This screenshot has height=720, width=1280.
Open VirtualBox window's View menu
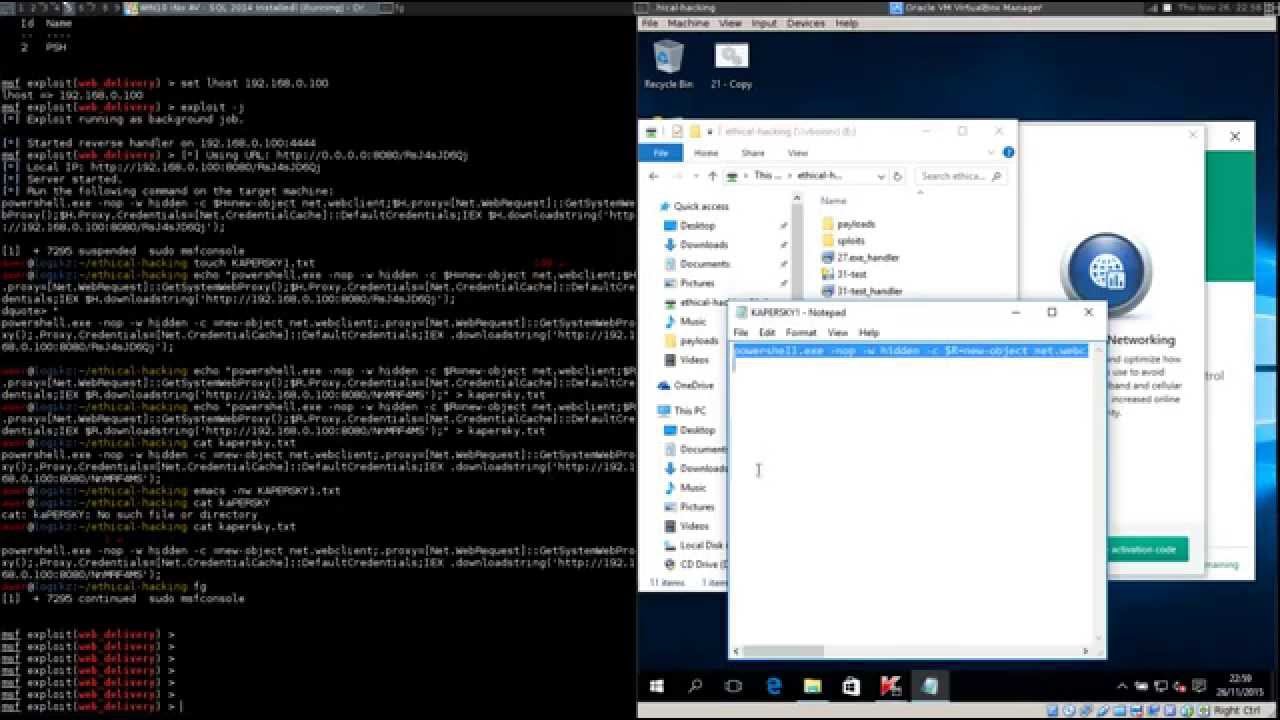point(730,23)
